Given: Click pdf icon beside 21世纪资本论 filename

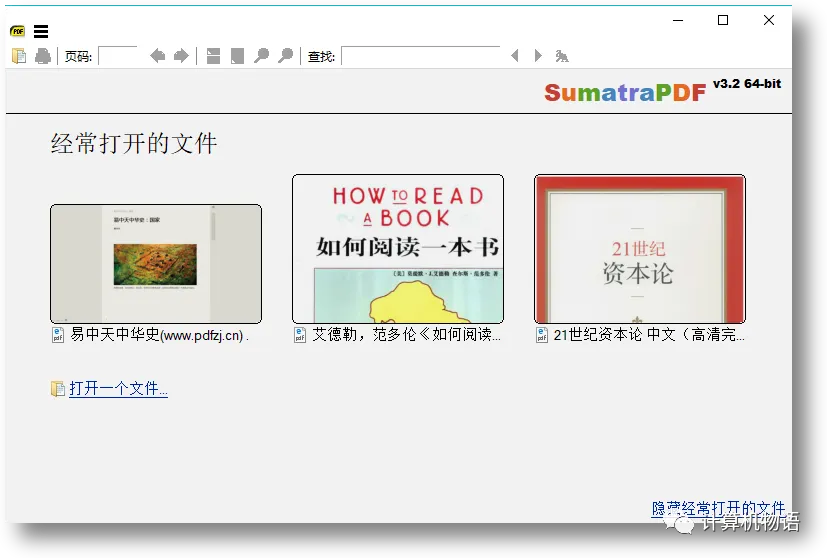Looking at the screenshot, I should pyautogui.click(x=542, y=335).
